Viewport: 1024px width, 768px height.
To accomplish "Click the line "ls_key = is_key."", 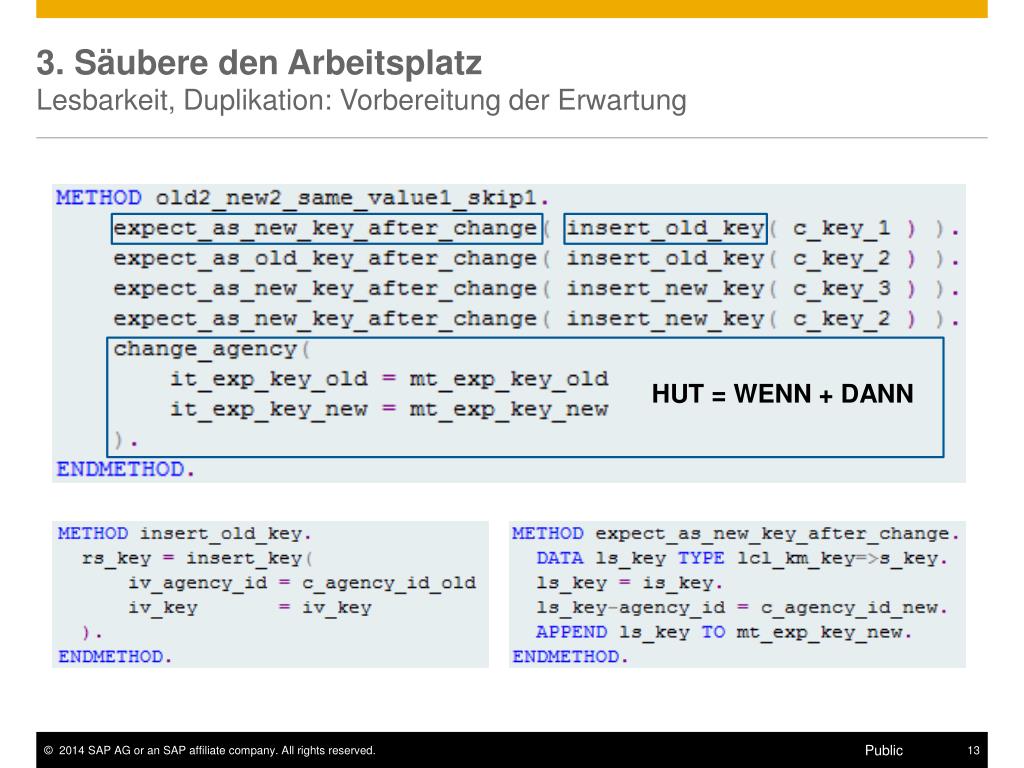I will pos(630,583).
